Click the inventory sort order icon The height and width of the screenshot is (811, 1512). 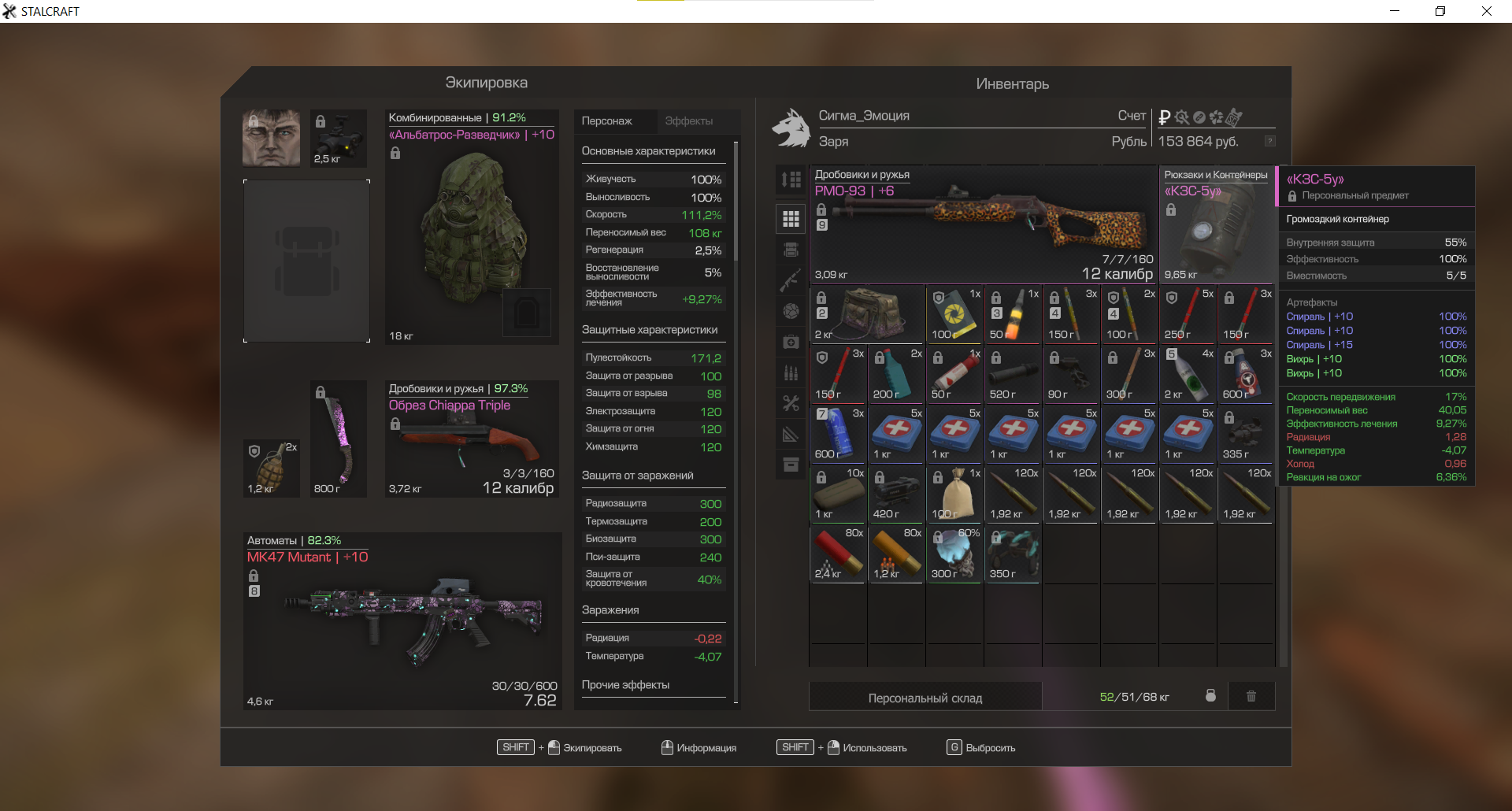pos(791,180)
